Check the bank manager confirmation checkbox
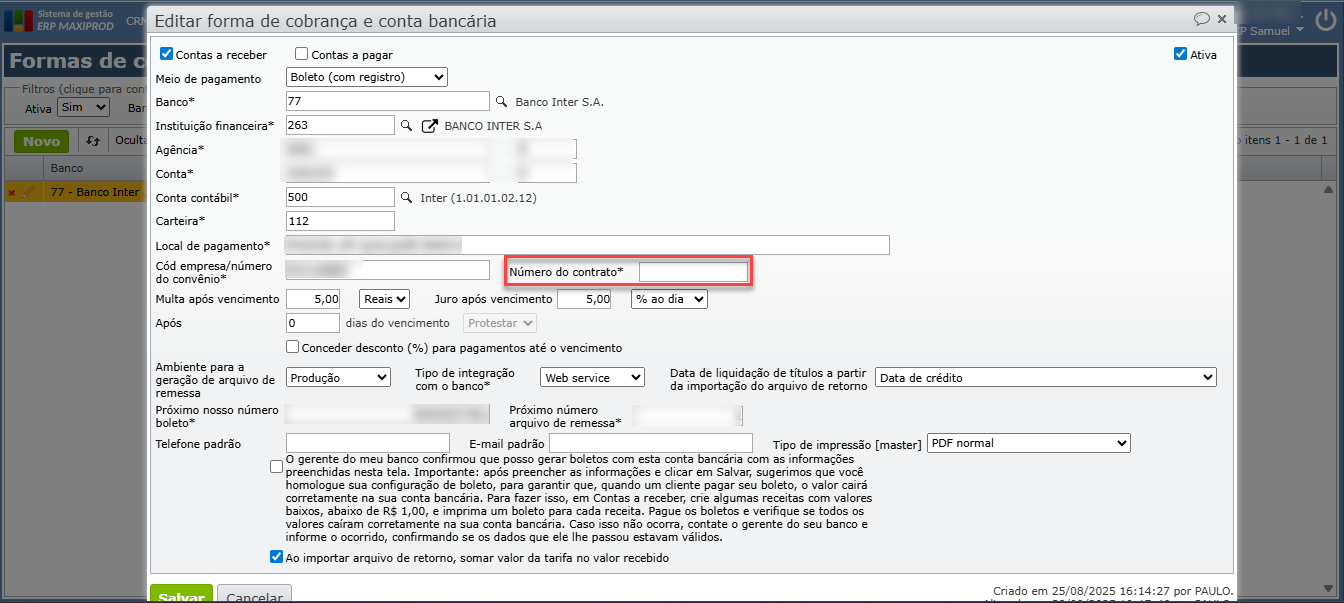This screenshot has height=603, width=1344. tap(276, 466)
